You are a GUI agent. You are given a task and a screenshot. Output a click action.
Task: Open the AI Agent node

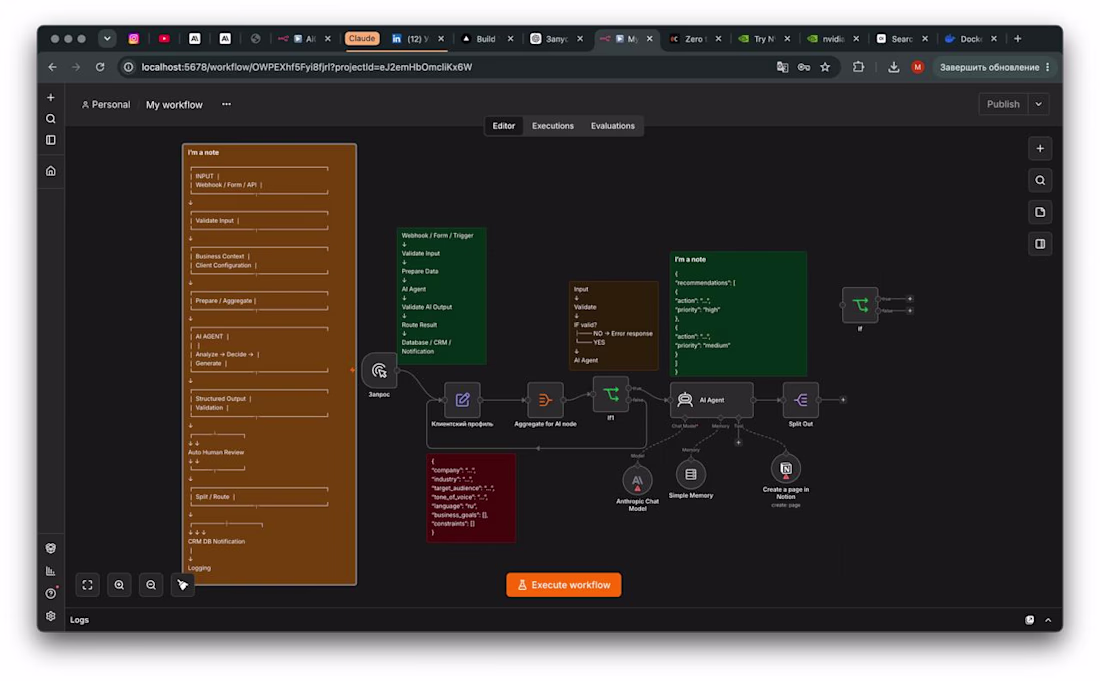pyautogui.click(x=711, y=400)
